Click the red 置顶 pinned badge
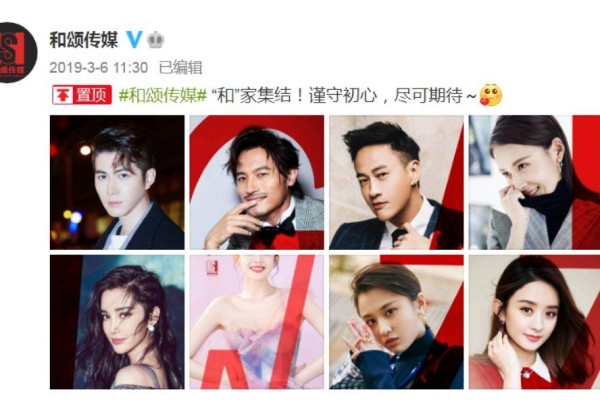The image size is (600, 400). click(x=82, y=95)
